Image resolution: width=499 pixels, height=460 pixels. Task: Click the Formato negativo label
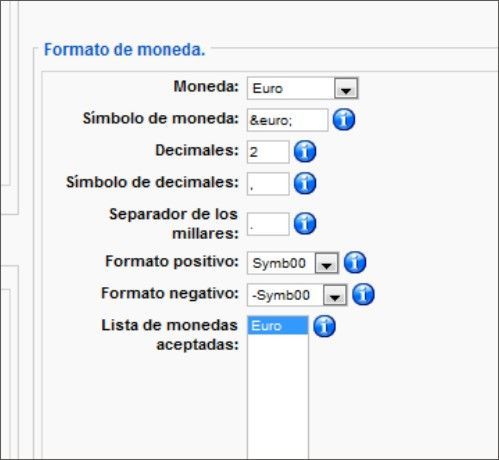170,294
